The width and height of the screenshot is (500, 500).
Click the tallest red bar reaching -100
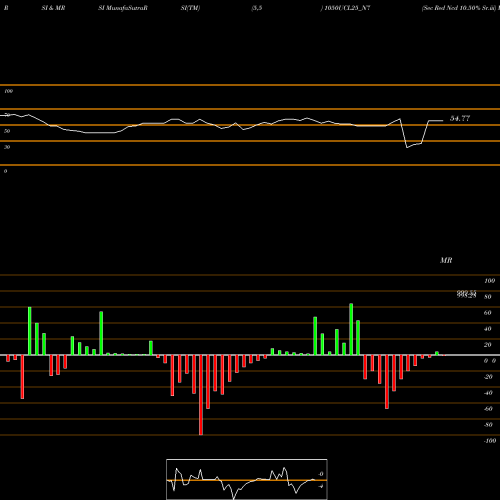point(201,395)
